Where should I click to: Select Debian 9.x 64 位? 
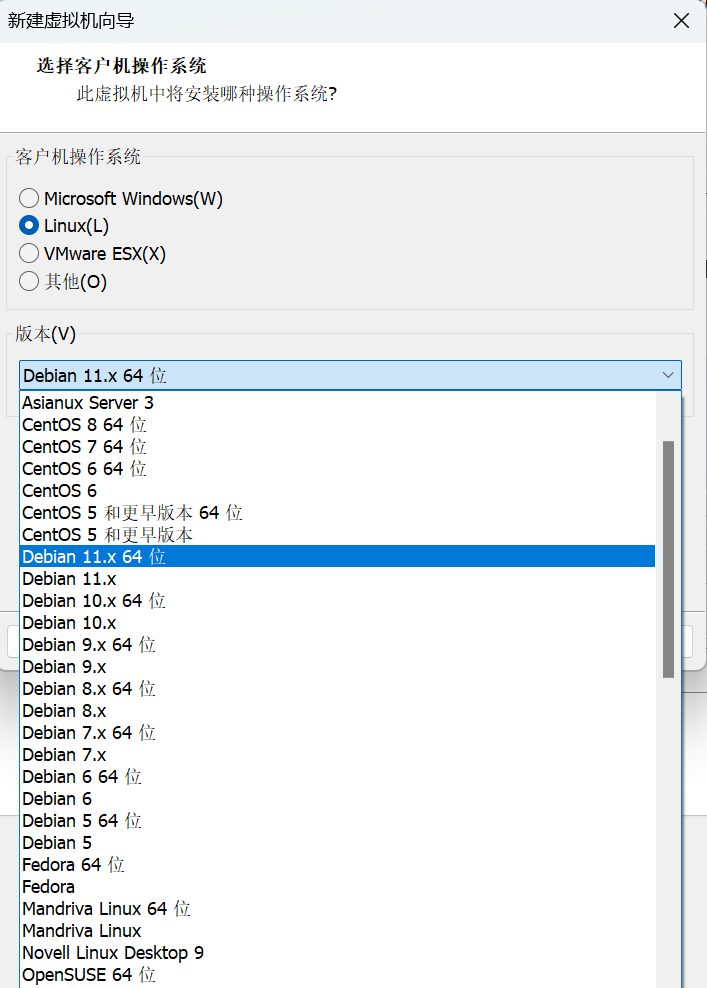338,645
